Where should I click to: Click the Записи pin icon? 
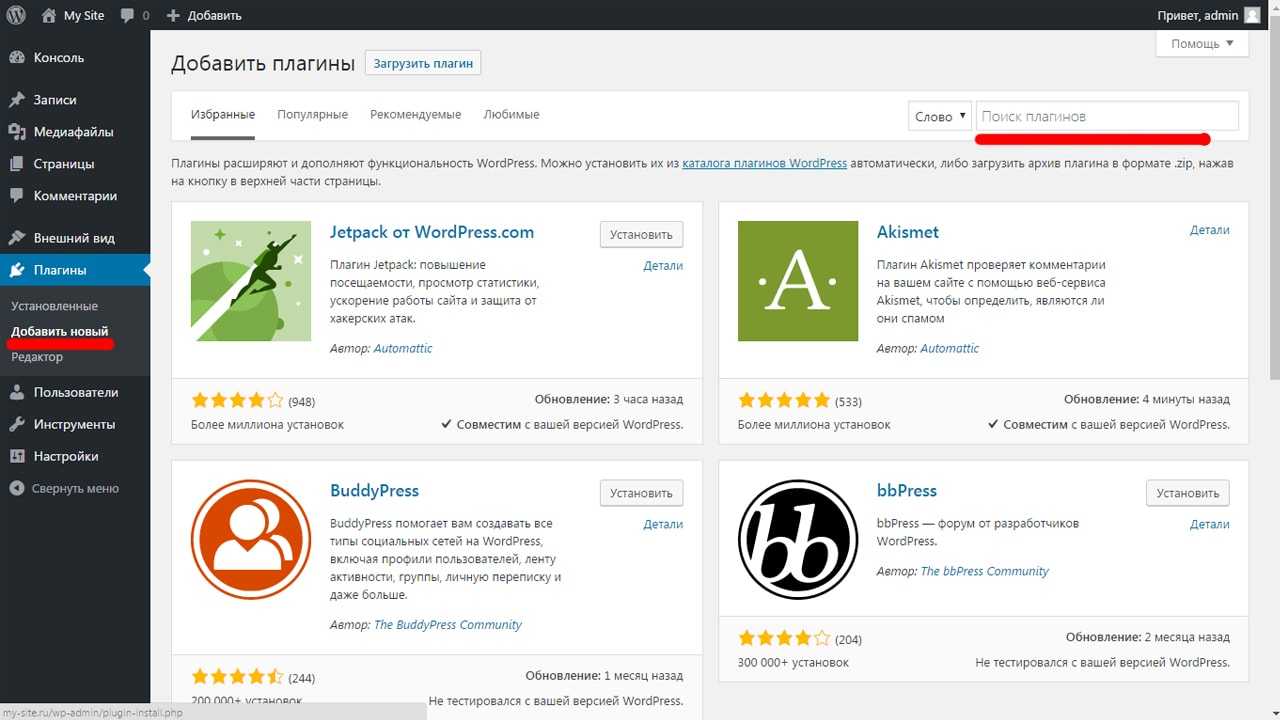[17, 100]
